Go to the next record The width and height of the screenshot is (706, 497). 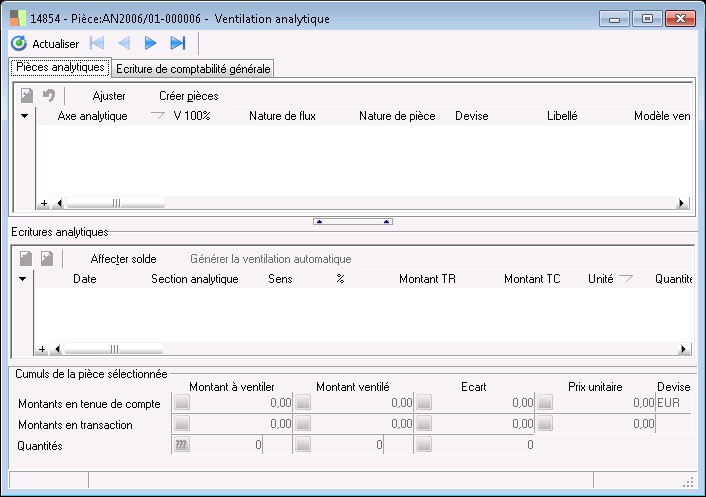point(151,43)
